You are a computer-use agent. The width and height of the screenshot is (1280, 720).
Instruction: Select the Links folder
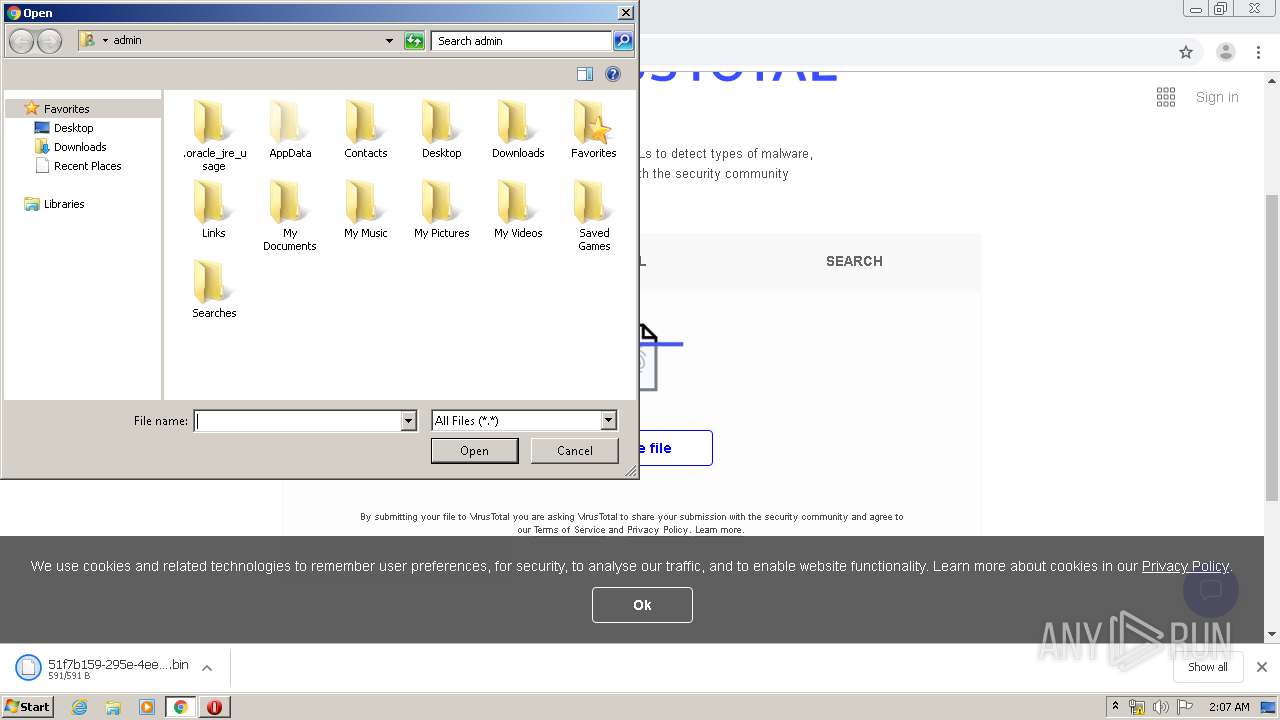pyautogui.click(x=214, y=210)
